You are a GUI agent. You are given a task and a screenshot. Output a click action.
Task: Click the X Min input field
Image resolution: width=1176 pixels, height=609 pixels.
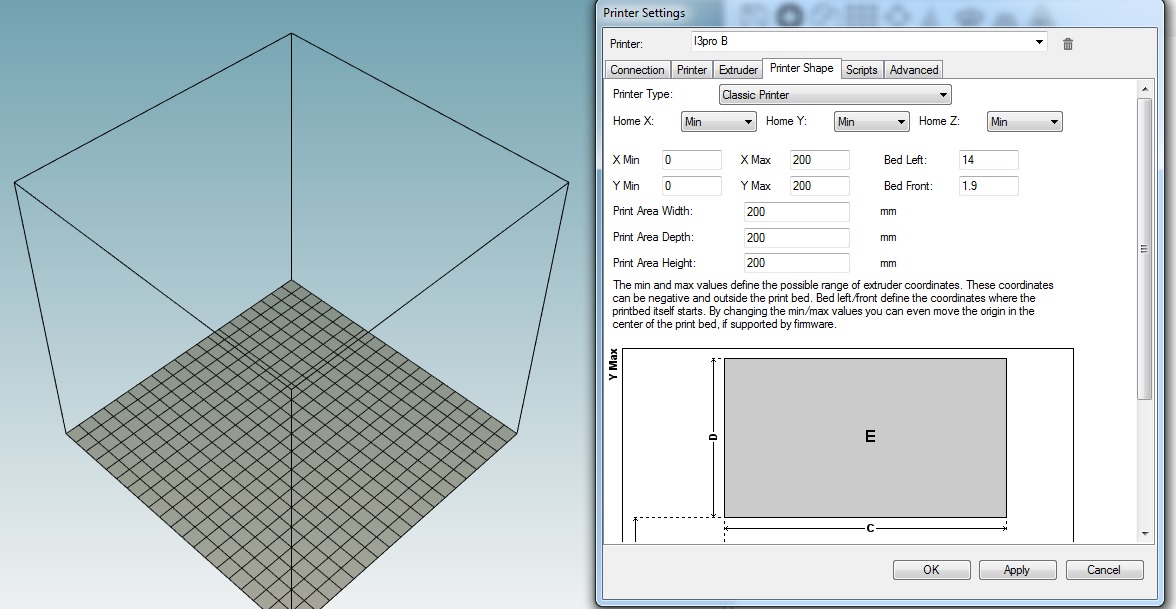692,160
